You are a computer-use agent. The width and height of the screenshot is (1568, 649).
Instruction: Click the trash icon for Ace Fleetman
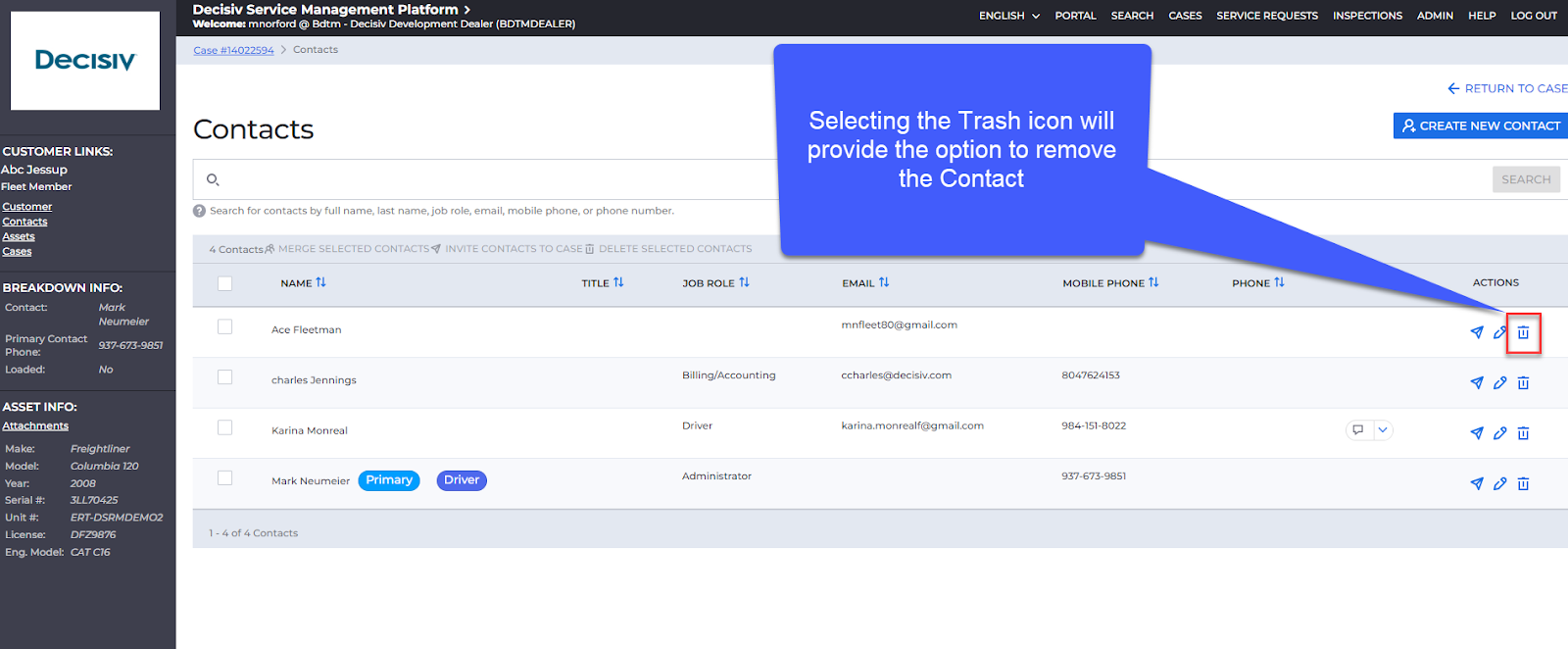1523,333
